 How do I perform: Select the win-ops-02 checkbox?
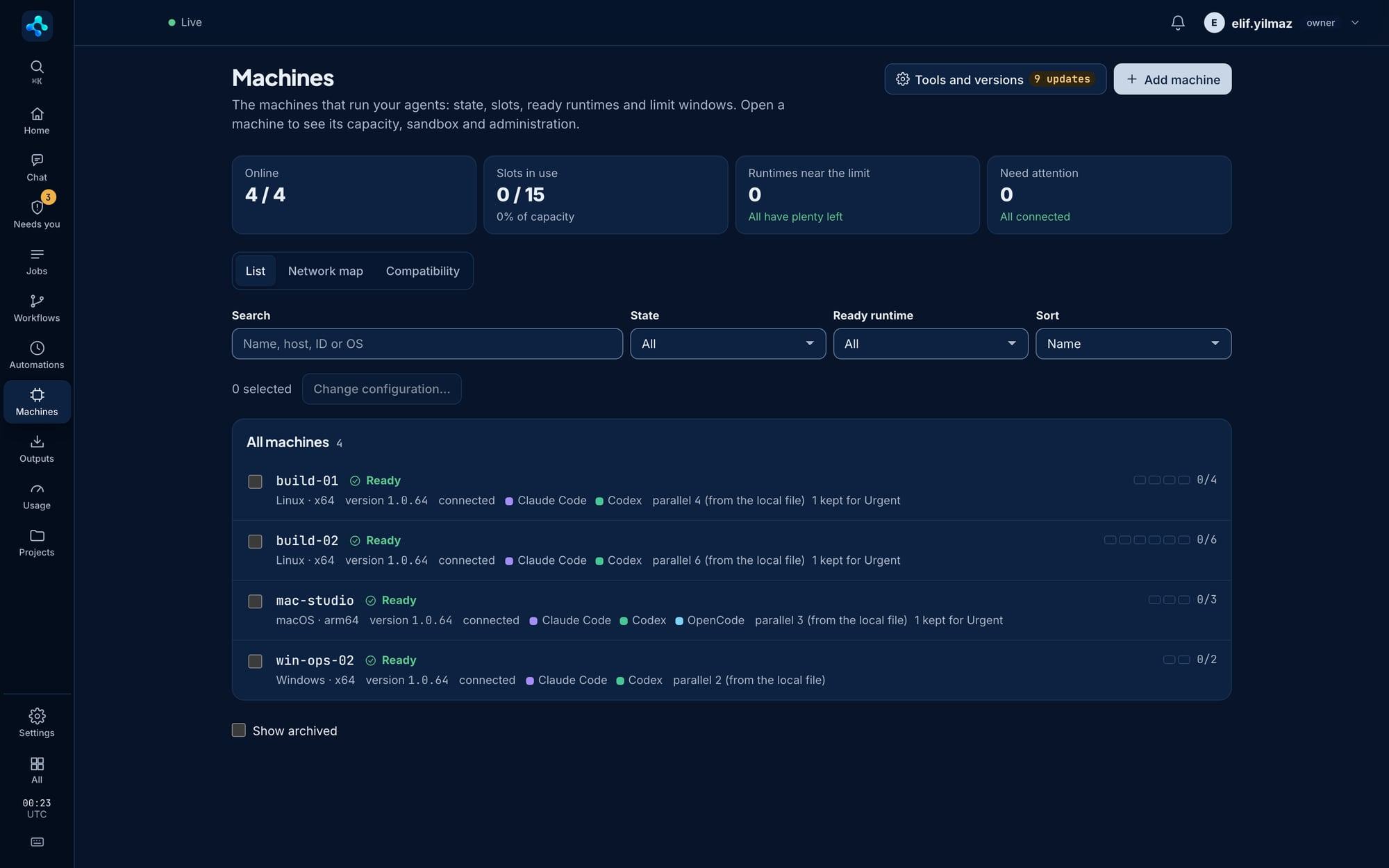(x=255, y=661)
